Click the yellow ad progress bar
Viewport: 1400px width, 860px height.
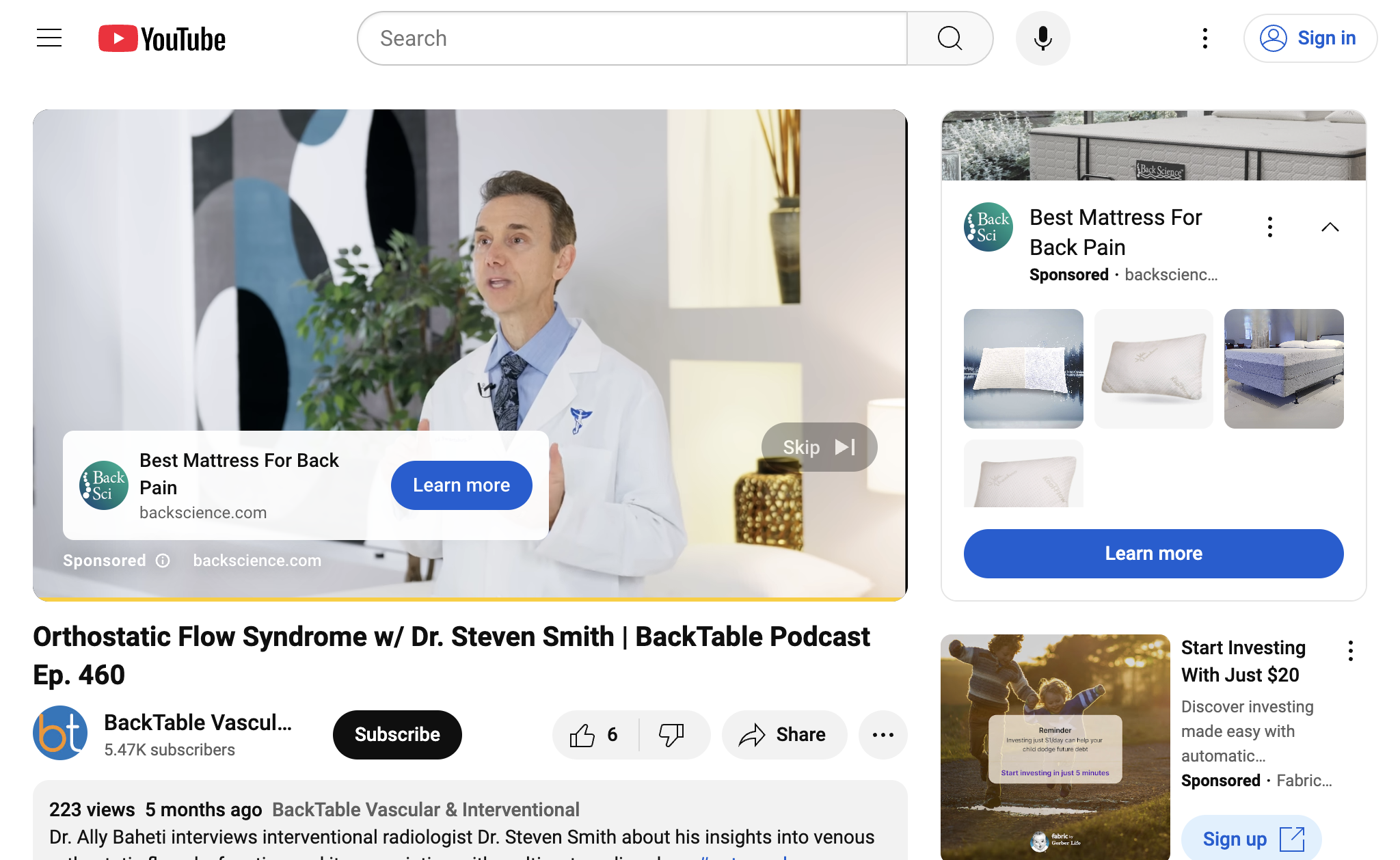(470, 599)
